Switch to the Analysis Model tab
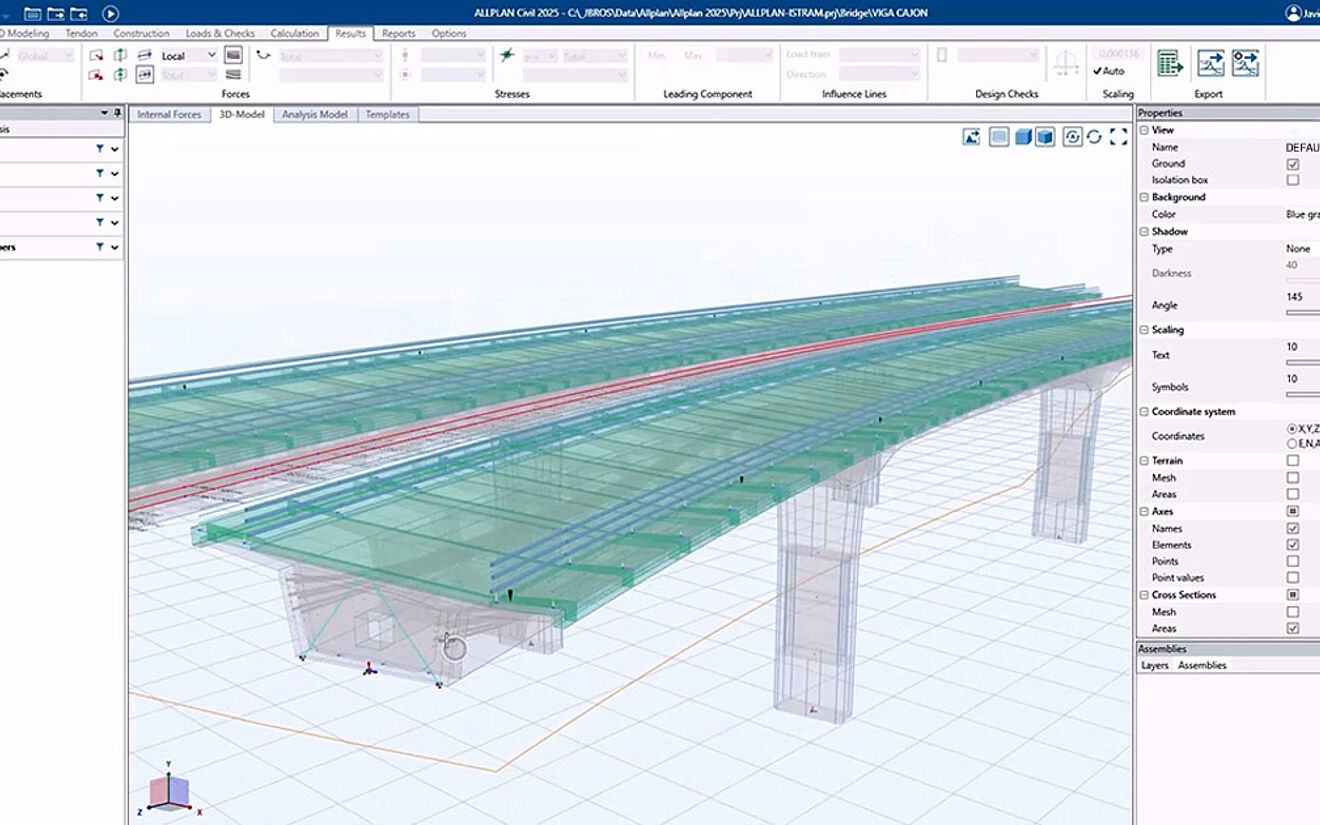 (314, 115)
